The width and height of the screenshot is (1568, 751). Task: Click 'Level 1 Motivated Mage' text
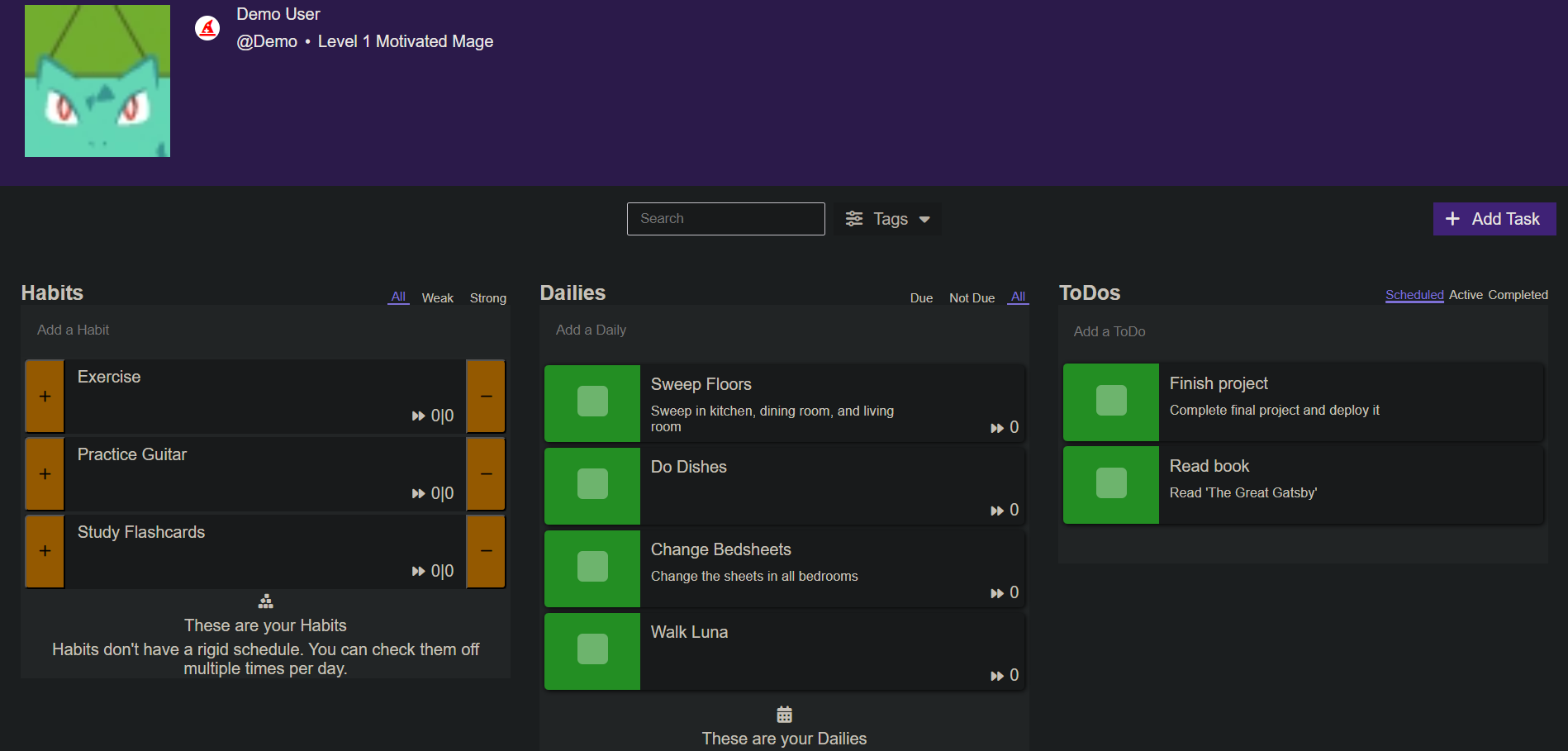click(406, 41)
